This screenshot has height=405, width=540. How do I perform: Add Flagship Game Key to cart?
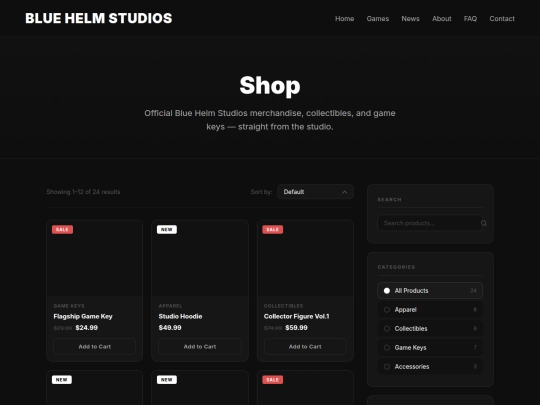(x=95, y=346)
